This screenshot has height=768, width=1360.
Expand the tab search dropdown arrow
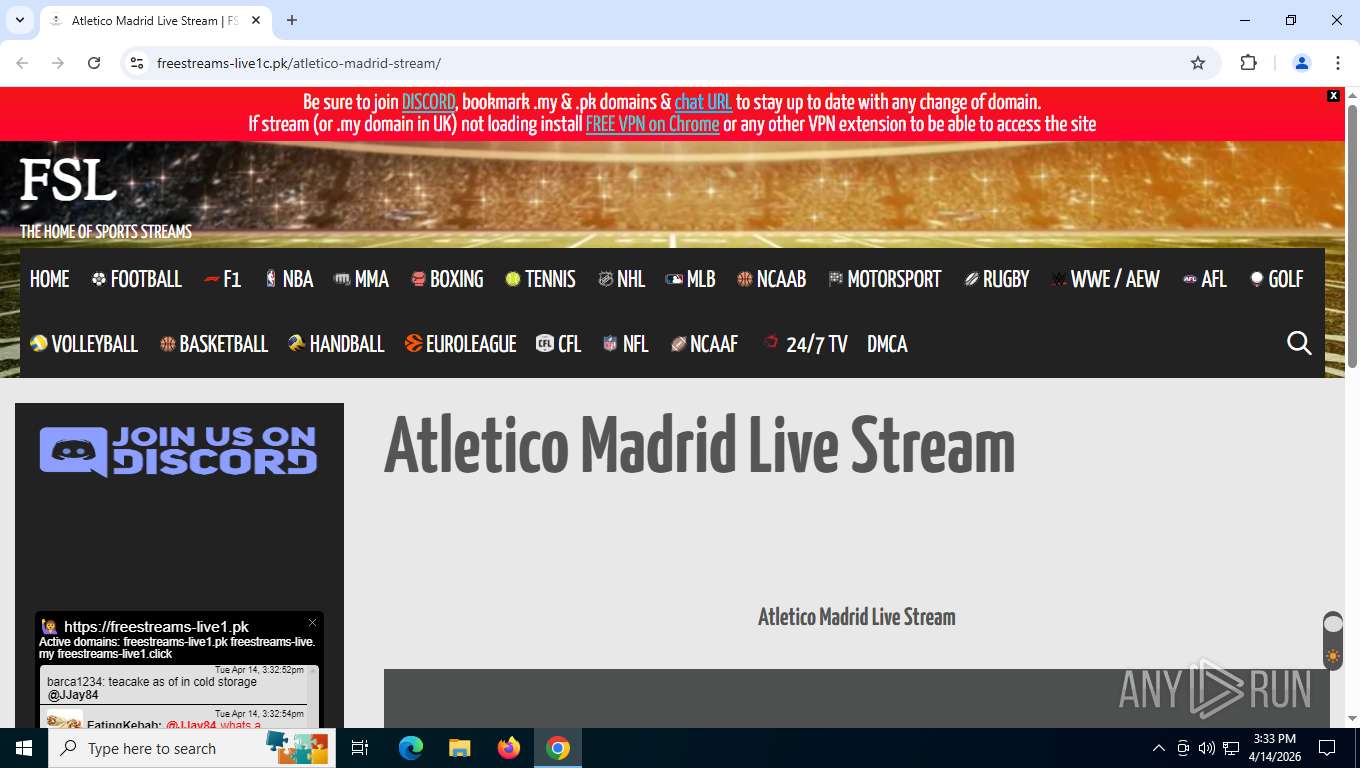point(19,20)
